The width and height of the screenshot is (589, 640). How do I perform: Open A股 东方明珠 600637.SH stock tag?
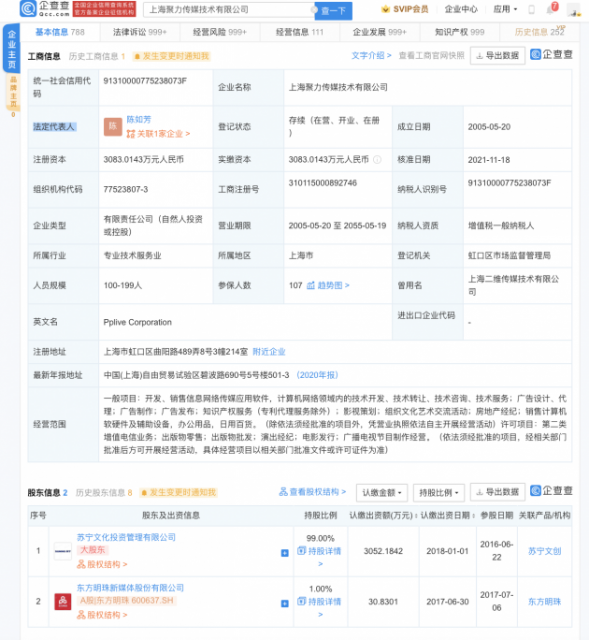click(x=127, y=601)
